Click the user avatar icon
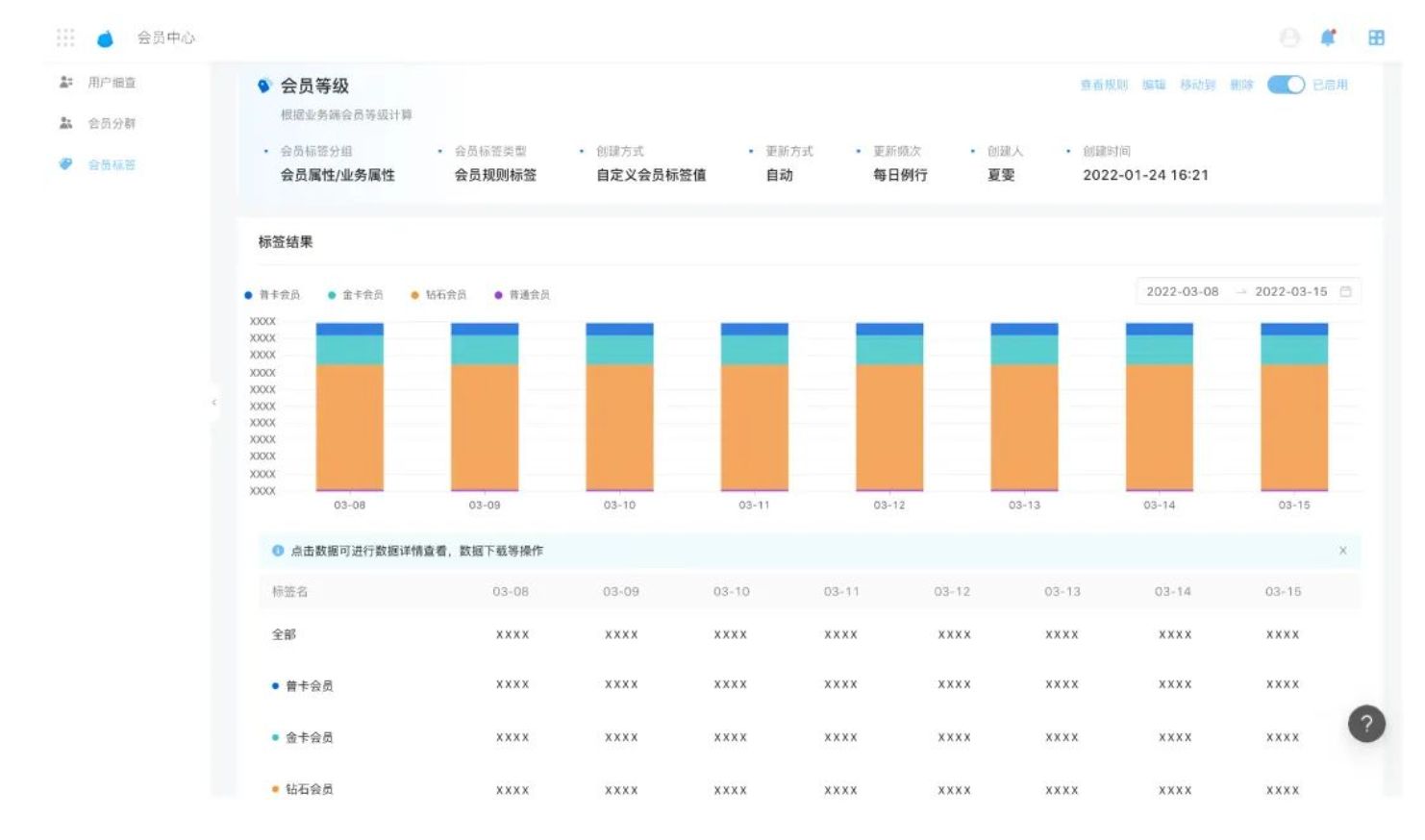This screenshot has height=840, width=1425. click(1289, 37)
